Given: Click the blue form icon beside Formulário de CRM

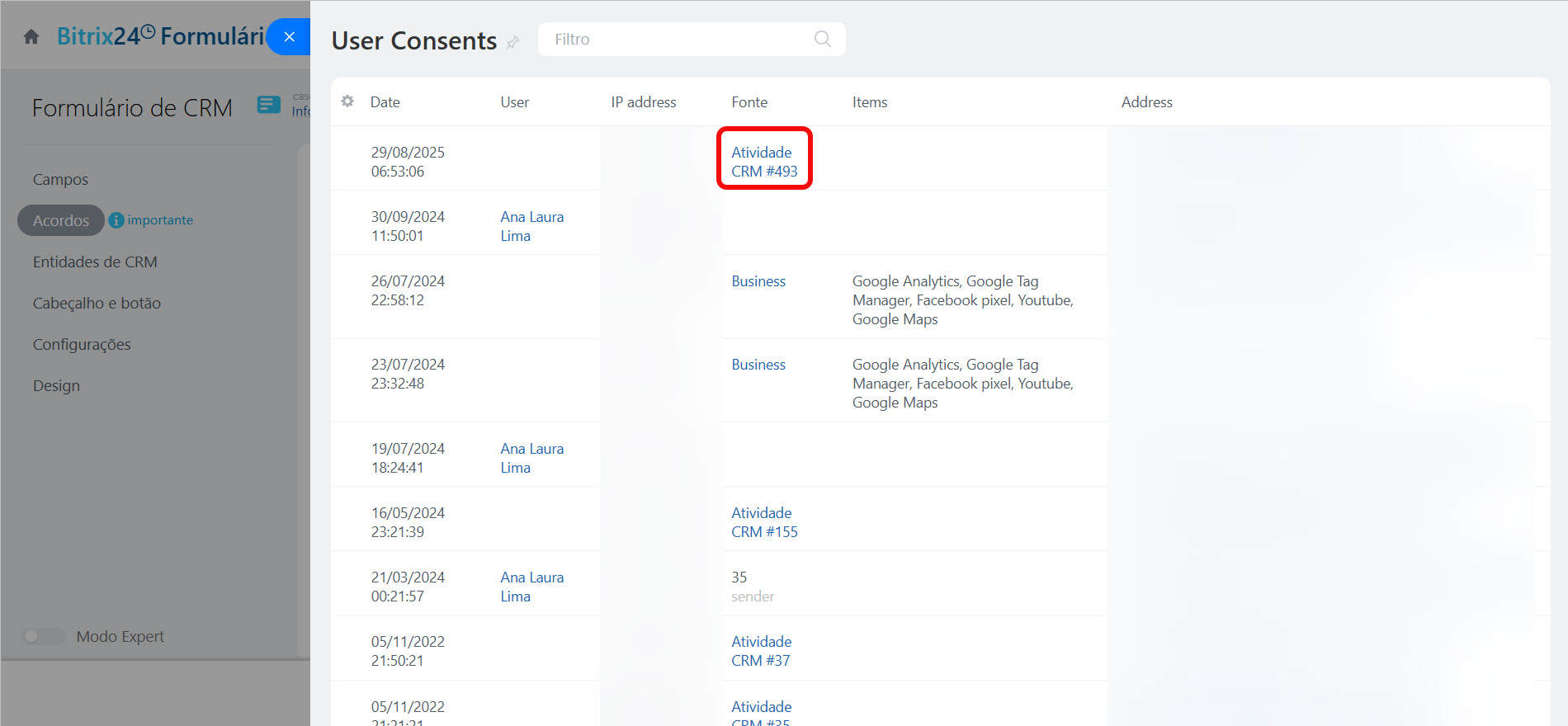Looking at the screenshot, I should [x=268, y=105].
